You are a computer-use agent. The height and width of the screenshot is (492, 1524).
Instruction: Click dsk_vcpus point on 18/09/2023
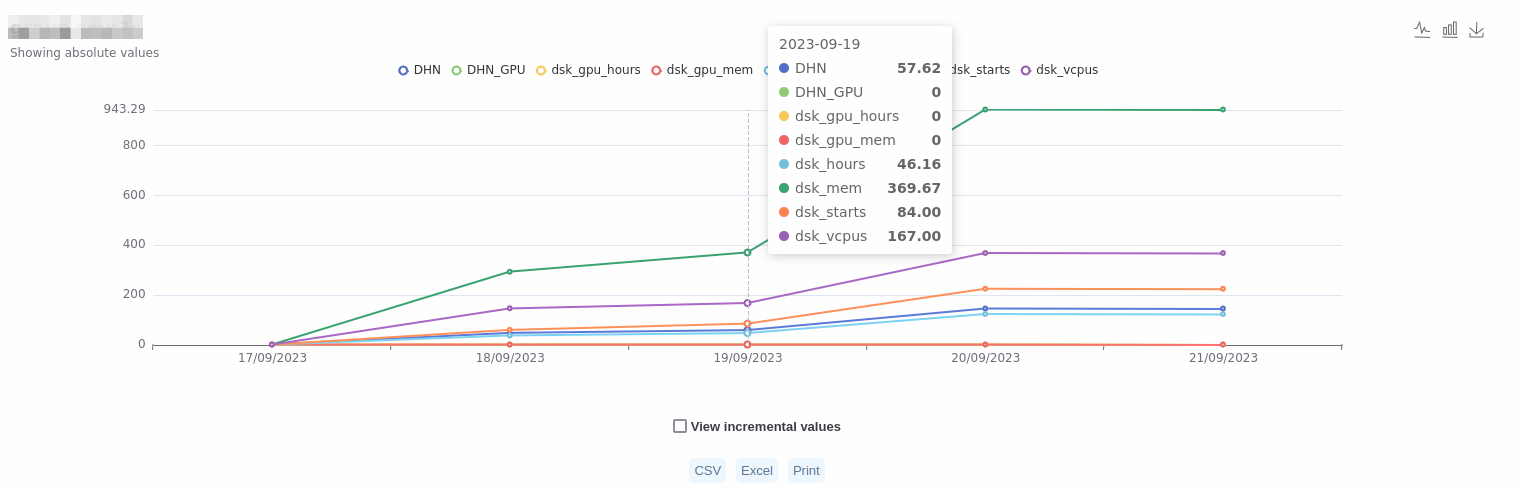pos(509,308)
